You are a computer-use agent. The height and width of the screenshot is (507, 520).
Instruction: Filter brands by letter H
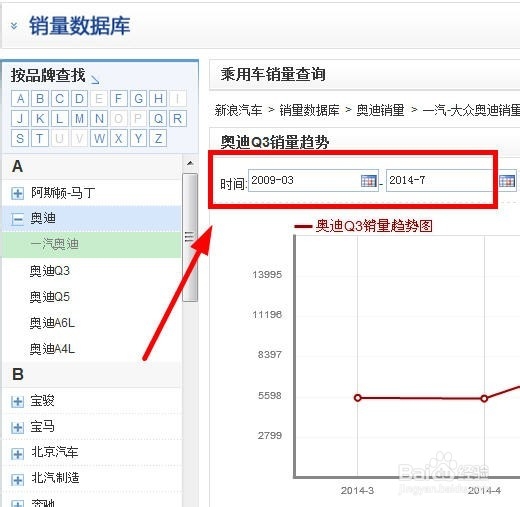[x=158, y=99]
